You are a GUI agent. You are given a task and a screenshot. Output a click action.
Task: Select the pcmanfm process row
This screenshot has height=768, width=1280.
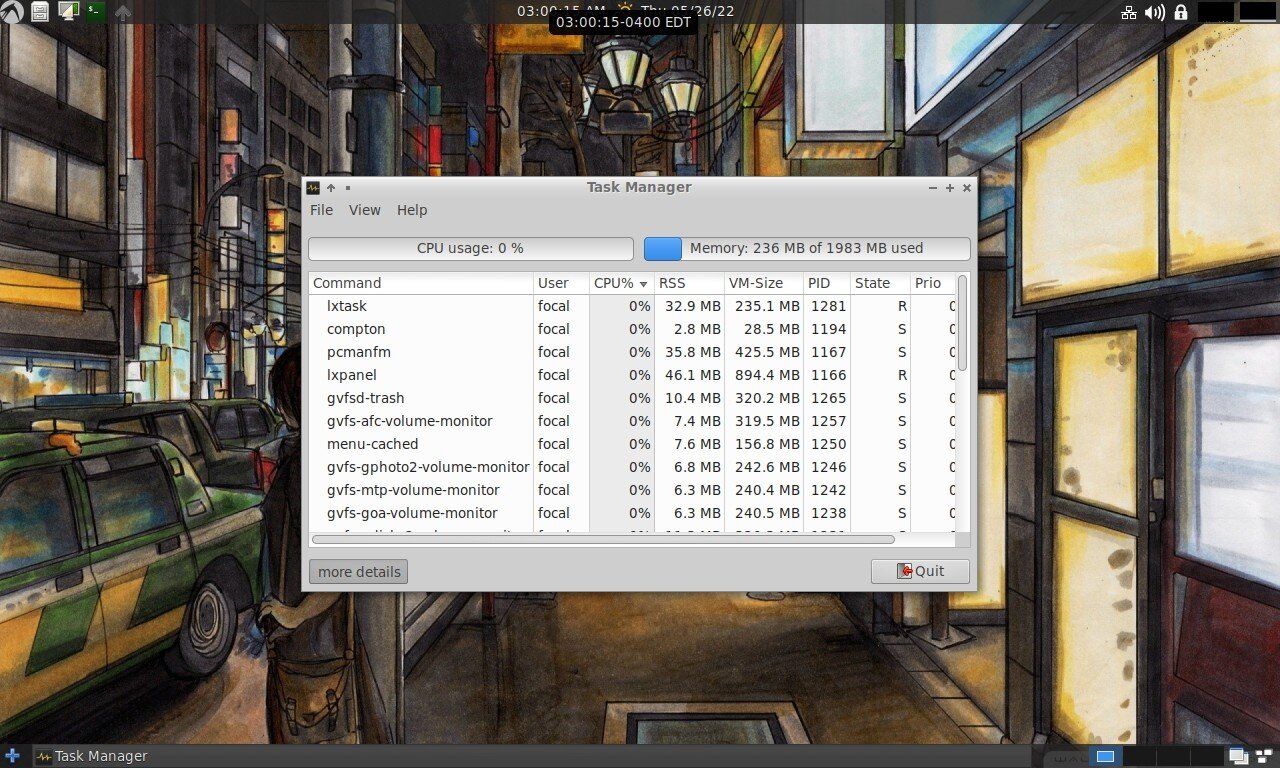point(632,352)
